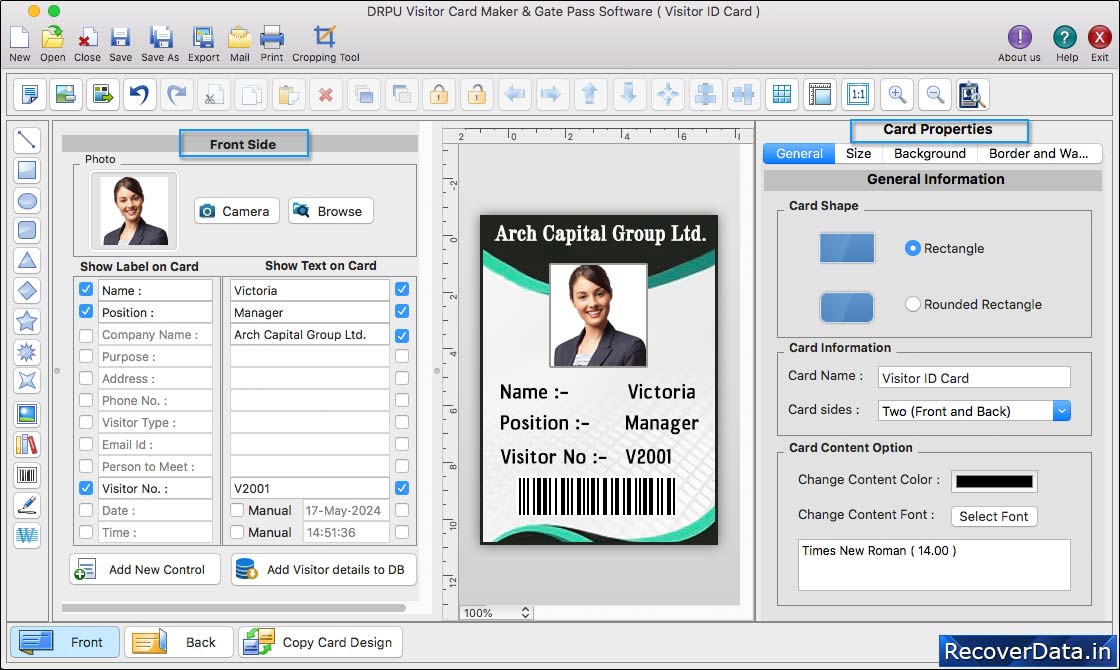Click the Select Font button
The height and width of the screenshot is (670, 1120).
[994, 516]
